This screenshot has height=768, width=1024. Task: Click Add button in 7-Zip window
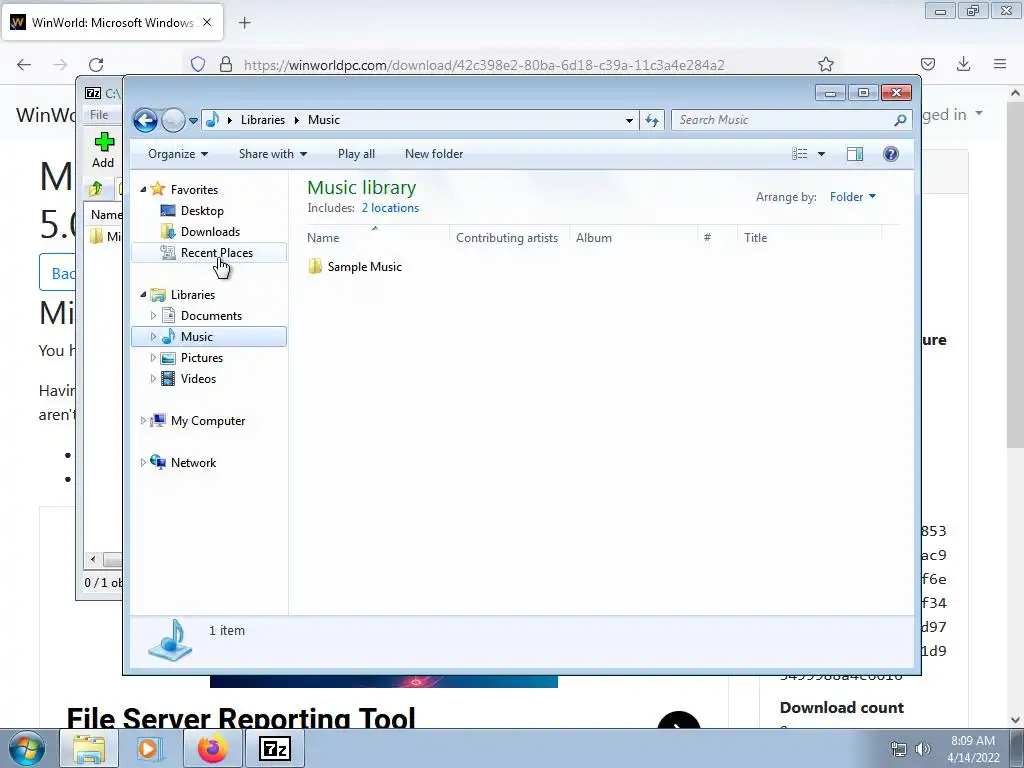[x=103, y=150]
